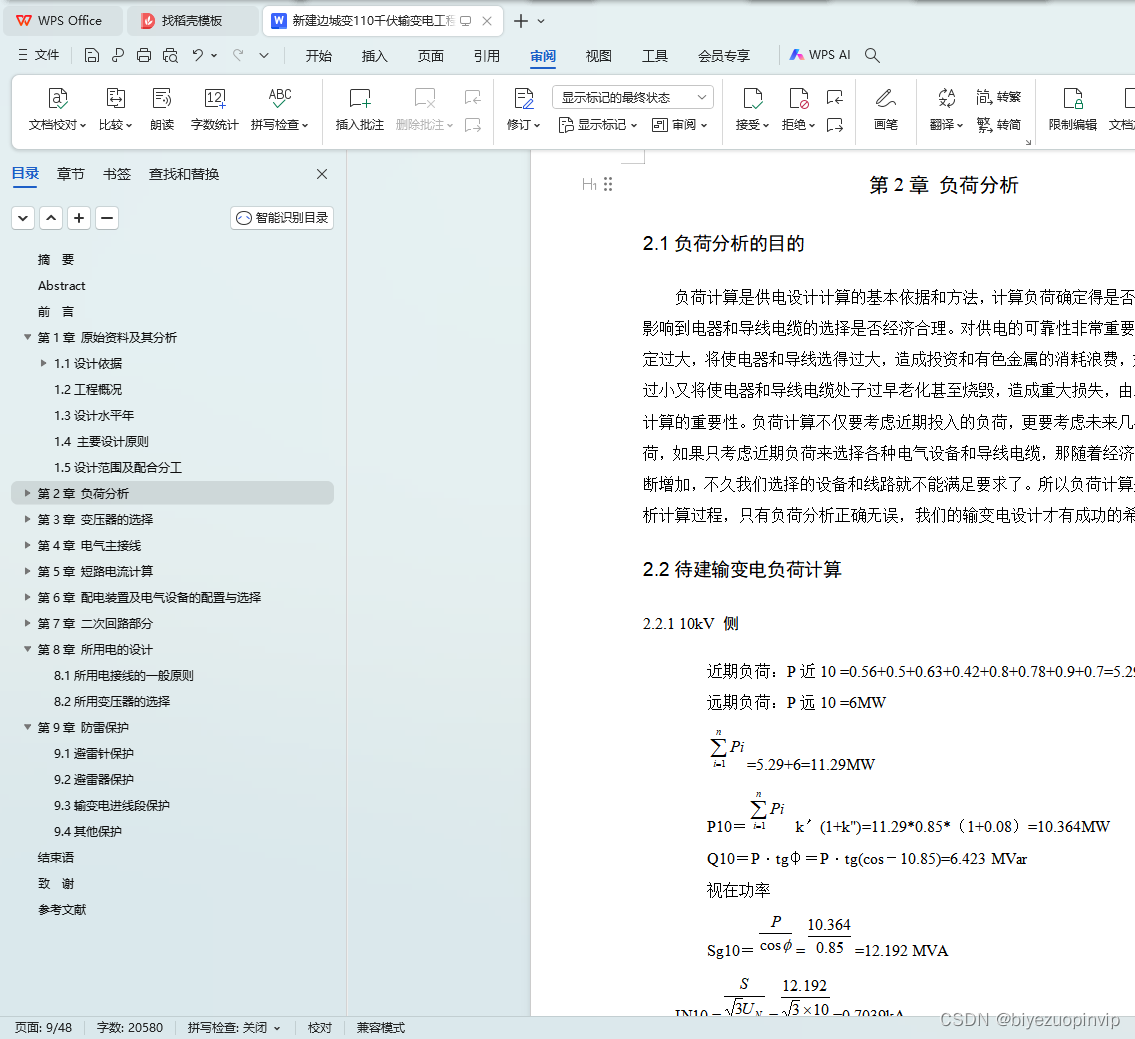Open 限制编辑 restrict editing
The height and width of the screenshot is (1039, 1135).
point(1073,109)
